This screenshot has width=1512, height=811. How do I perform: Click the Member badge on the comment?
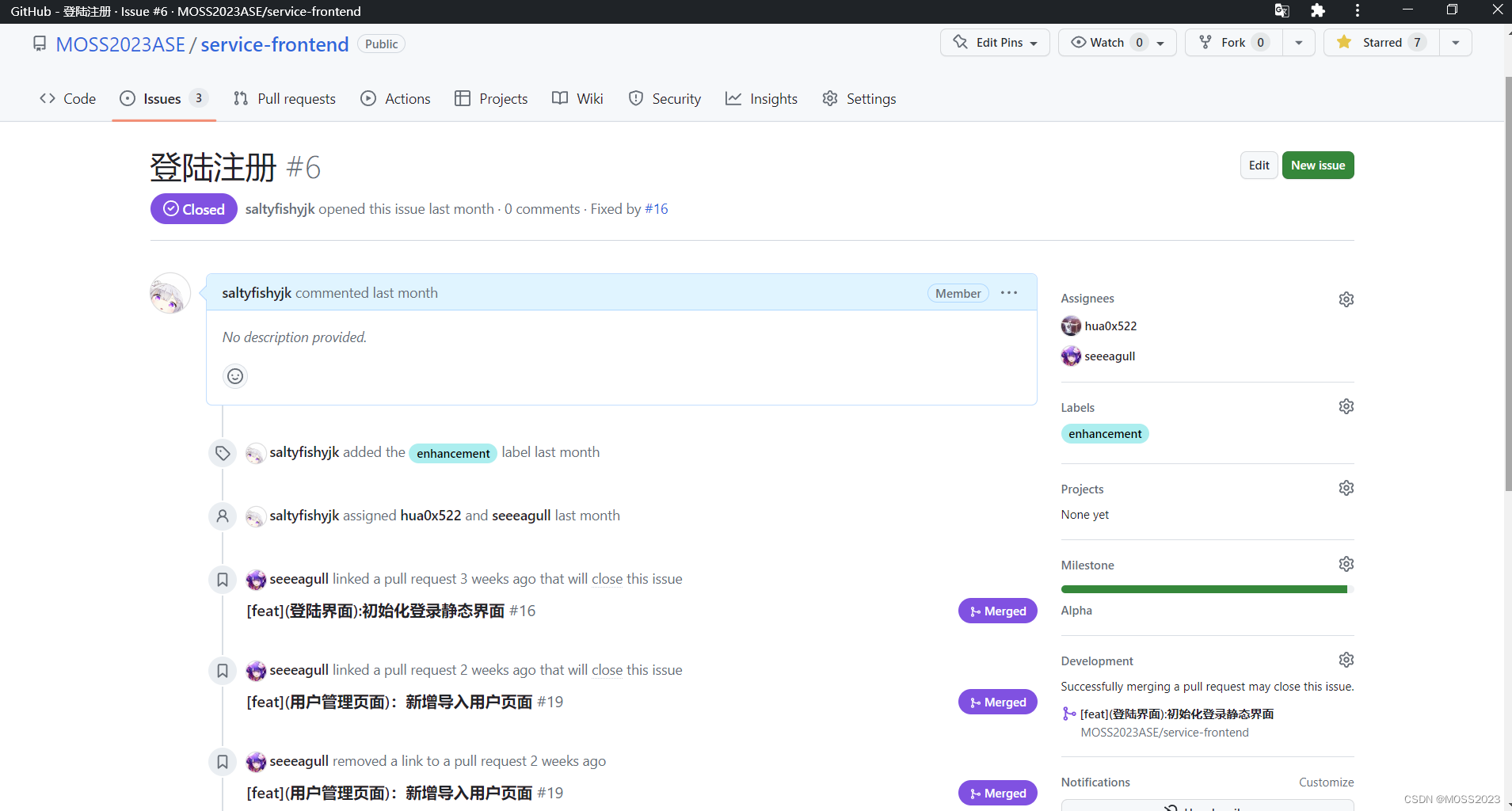click(958, 293)
